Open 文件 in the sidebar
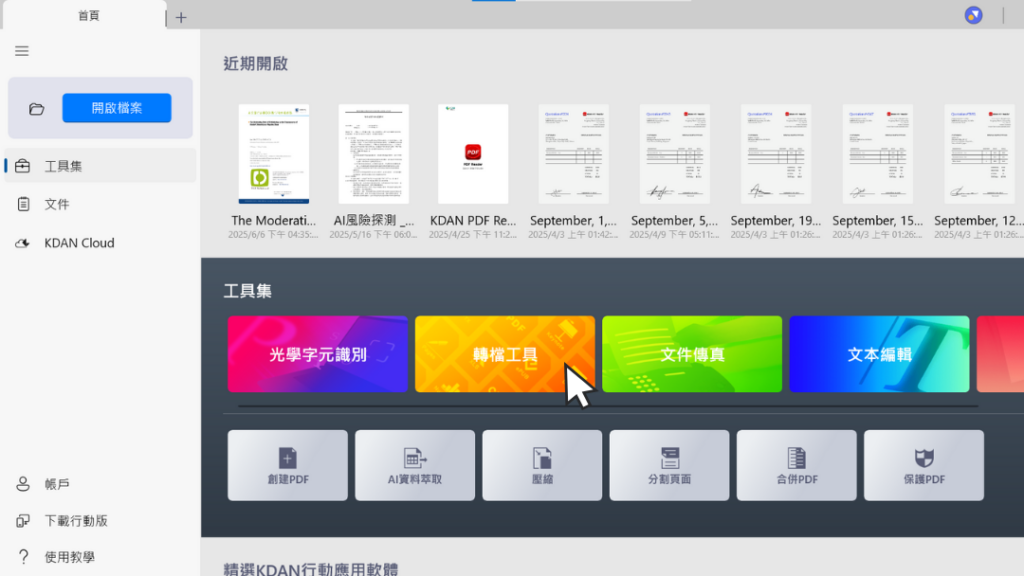This screenshot has height=576, width=1024. 100,204
